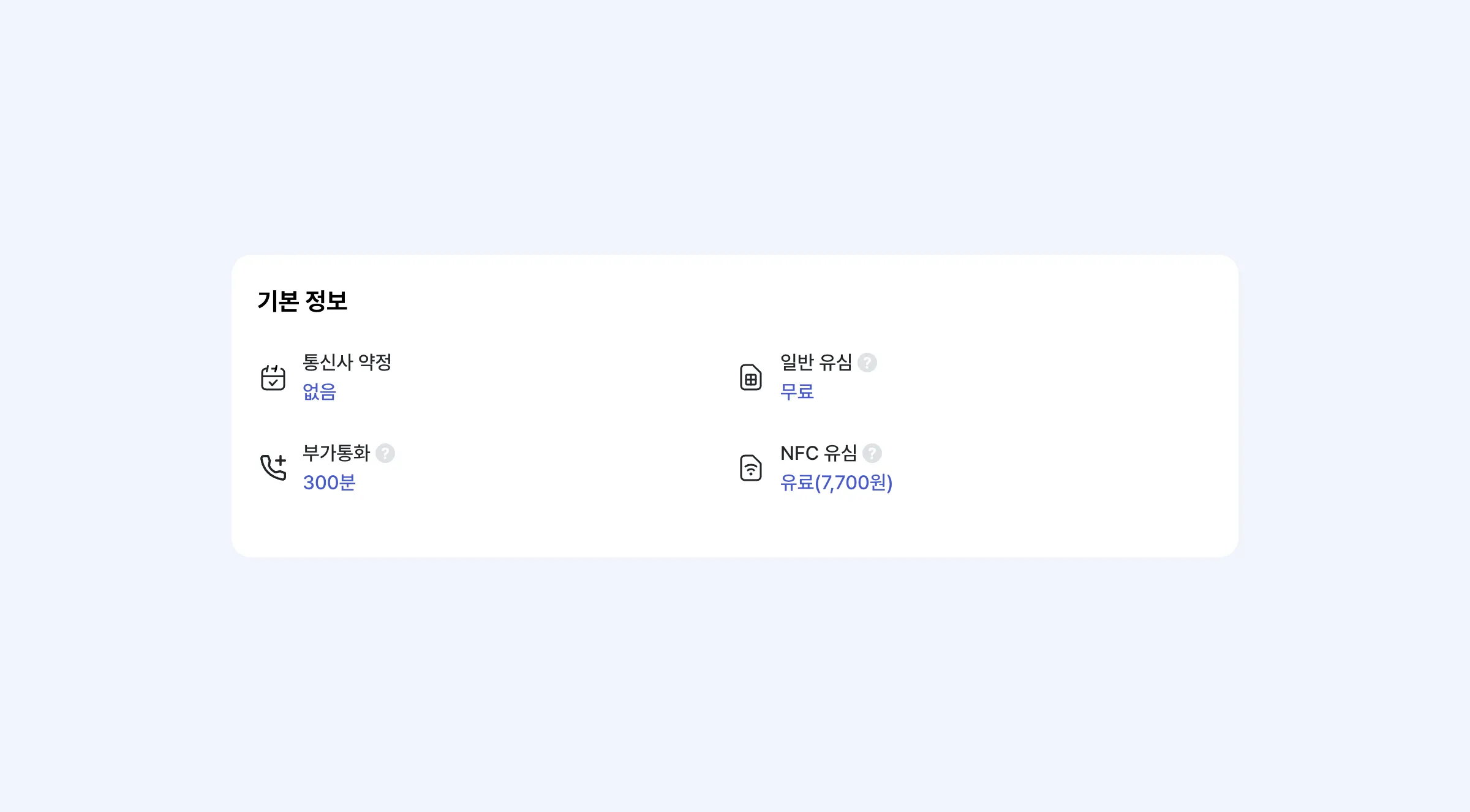Image resolution: width=1470 pixels, height=812 pixels.
Task: Click the 300분 additional call value
Action: (x=329, y=483)
